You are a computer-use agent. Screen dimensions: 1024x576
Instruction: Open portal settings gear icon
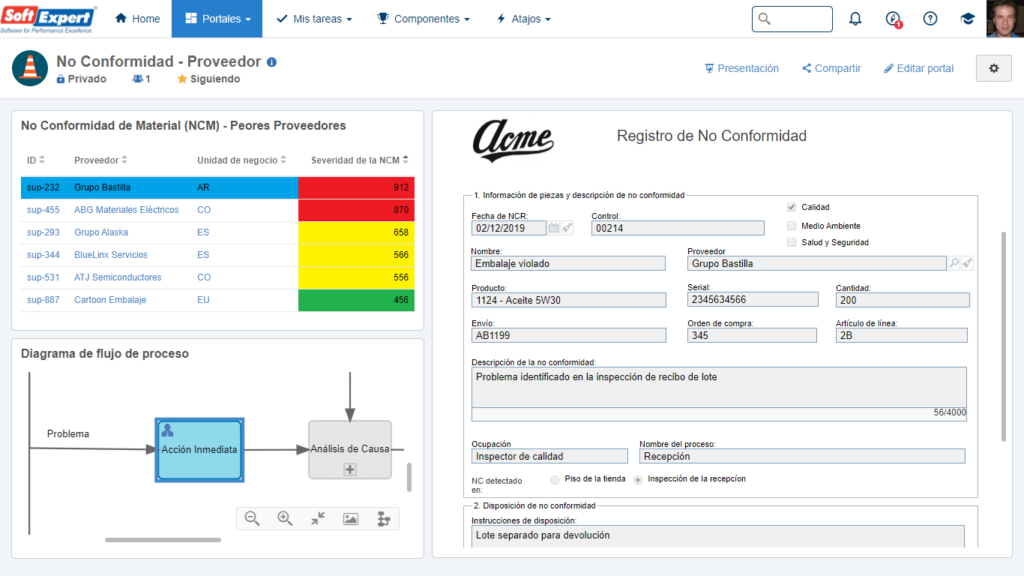993,68
